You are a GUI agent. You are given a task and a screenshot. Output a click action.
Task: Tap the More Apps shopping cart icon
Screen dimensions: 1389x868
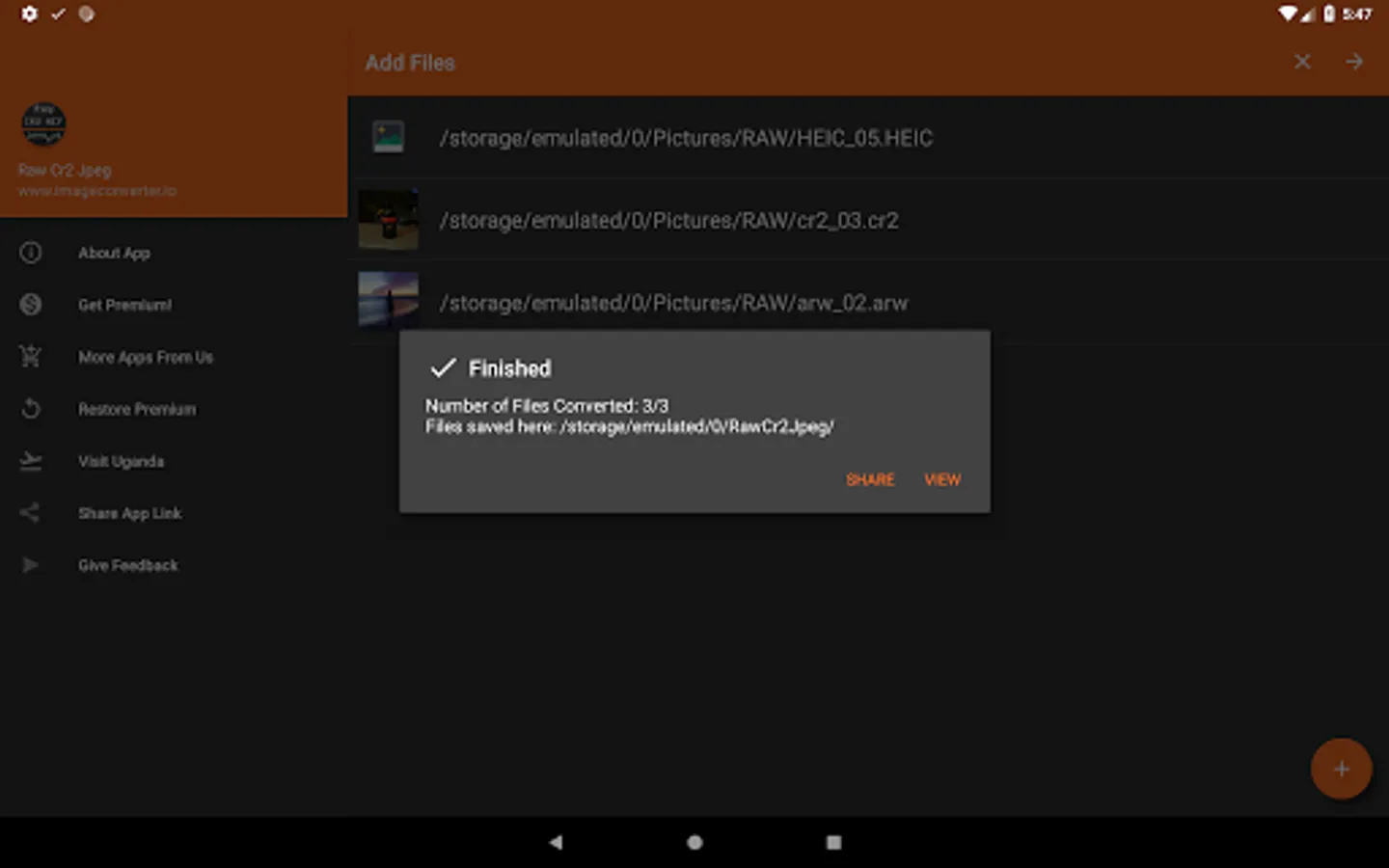click(31, 357)
